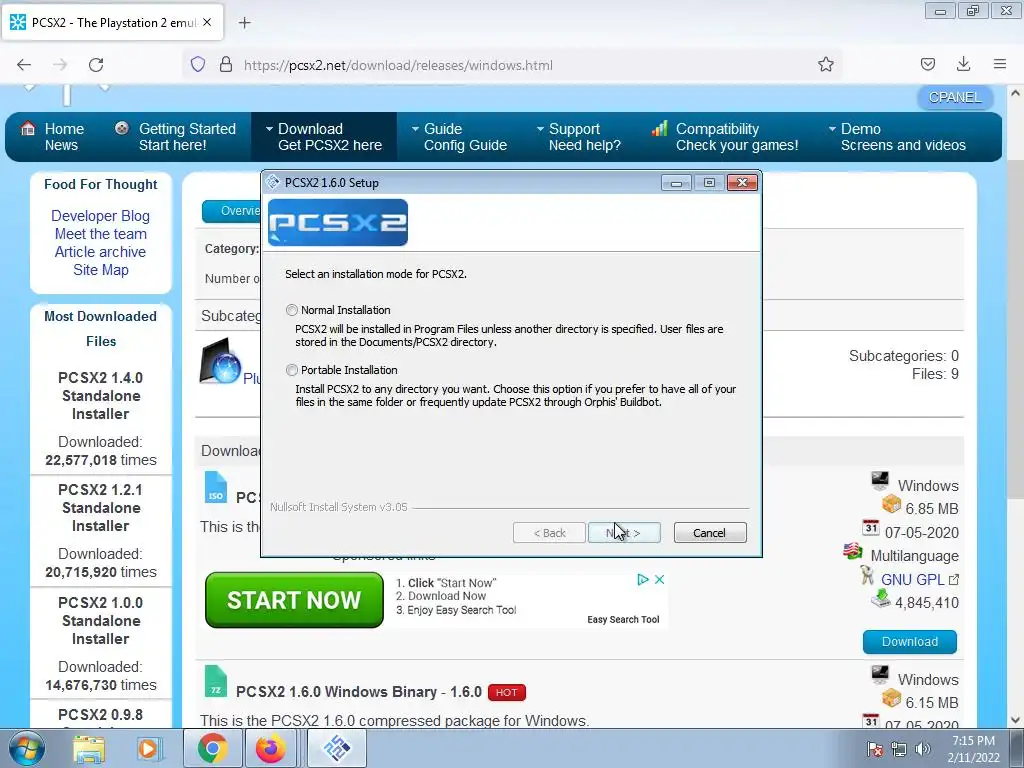This screenshot has height=768, width=1024.
Task: Open a new browser tab
Action: 244,23
